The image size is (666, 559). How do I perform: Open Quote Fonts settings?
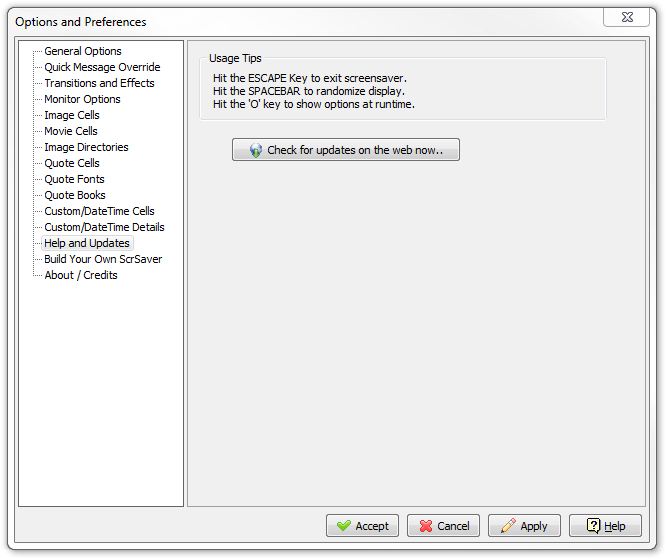74,179
